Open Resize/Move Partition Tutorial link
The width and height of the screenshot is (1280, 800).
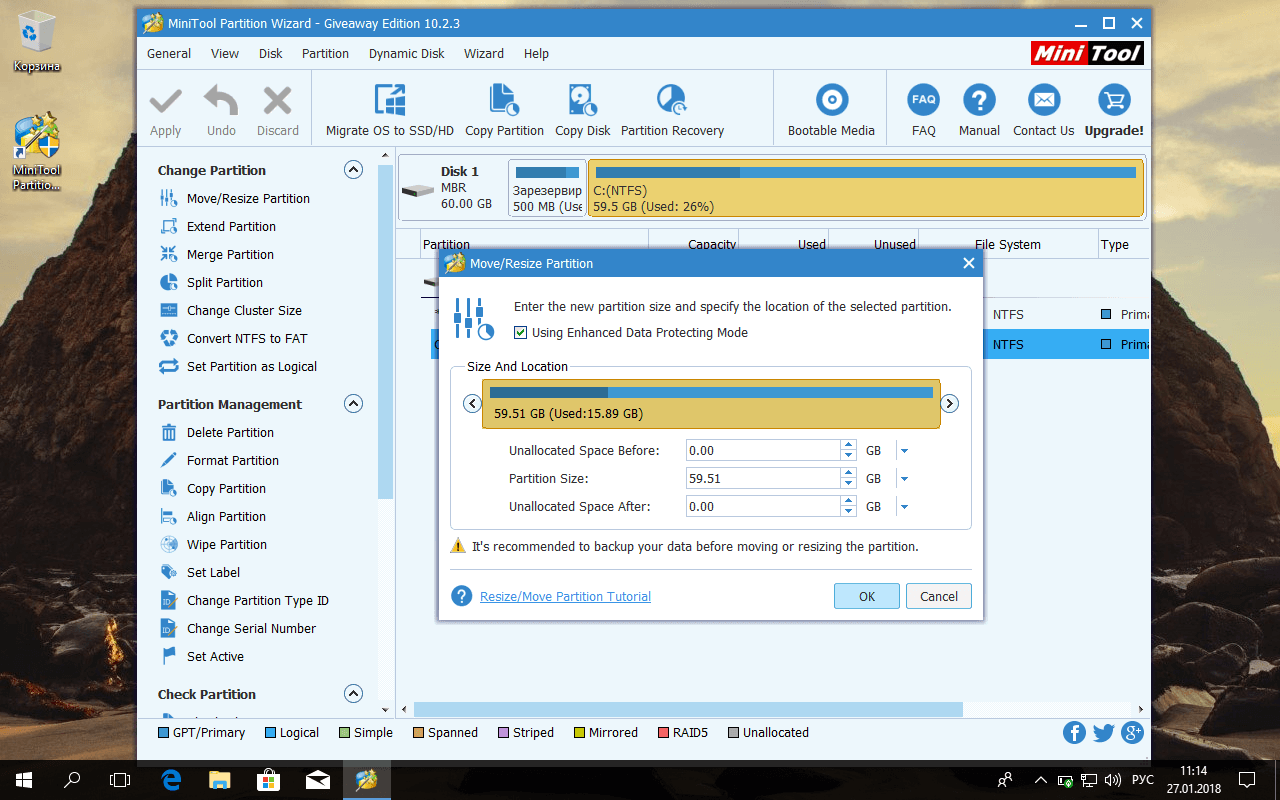tap(565, 597)
